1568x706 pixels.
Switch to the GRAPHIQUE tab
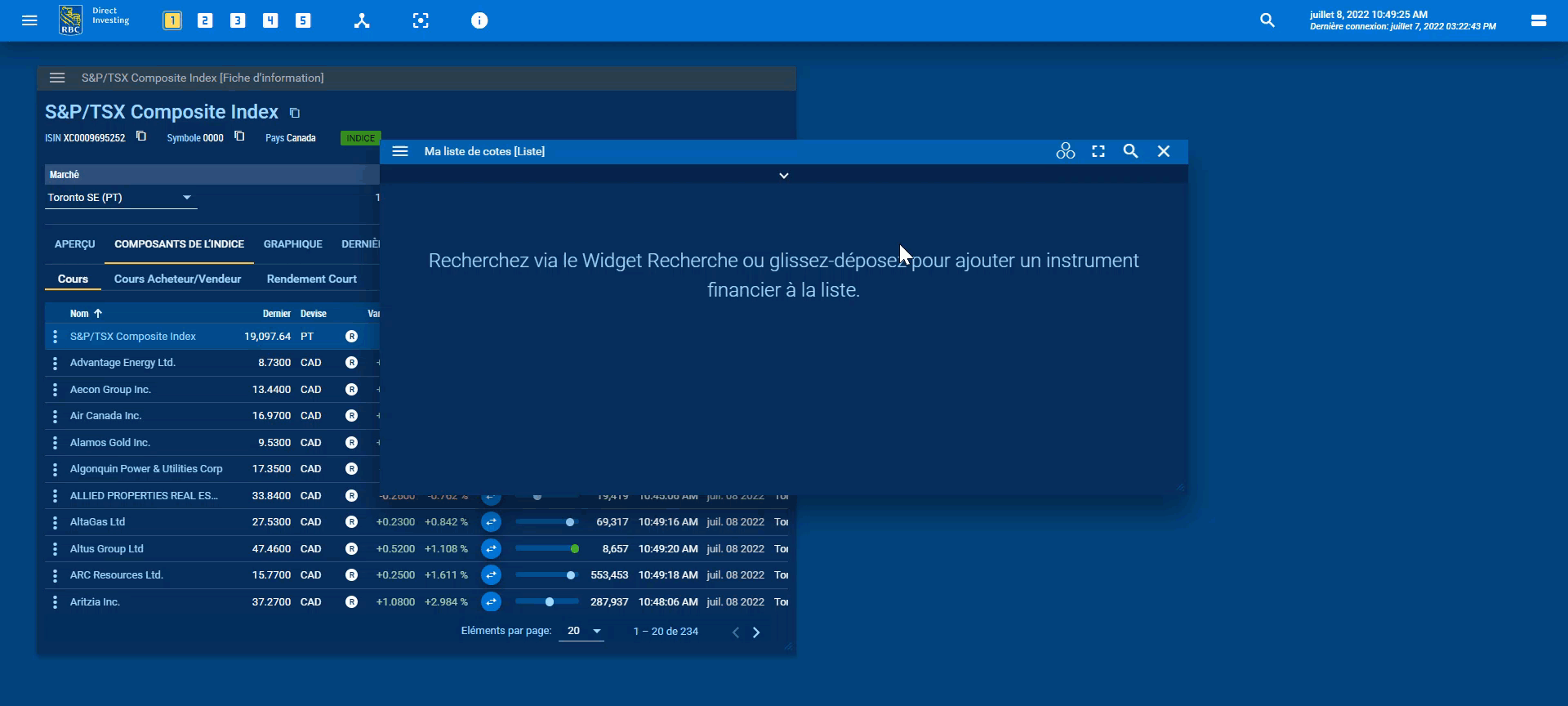(292, 244)
